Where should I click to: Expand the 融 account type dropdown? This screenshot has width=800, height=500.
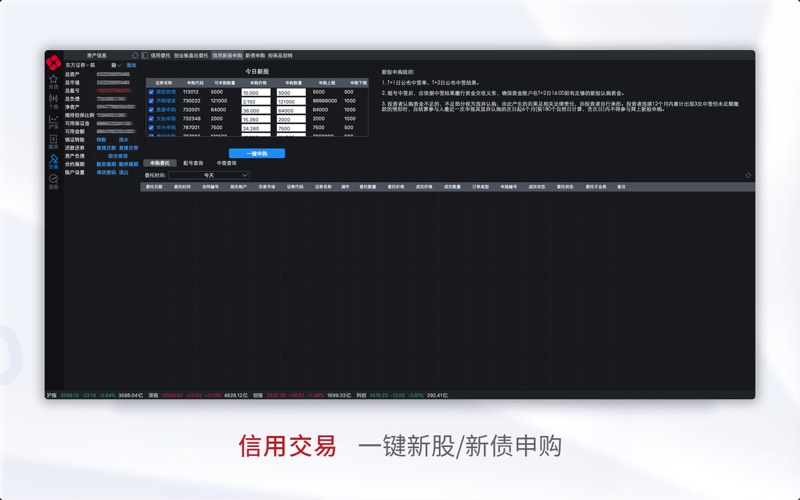pyautogui.click(x=116, y=65)
